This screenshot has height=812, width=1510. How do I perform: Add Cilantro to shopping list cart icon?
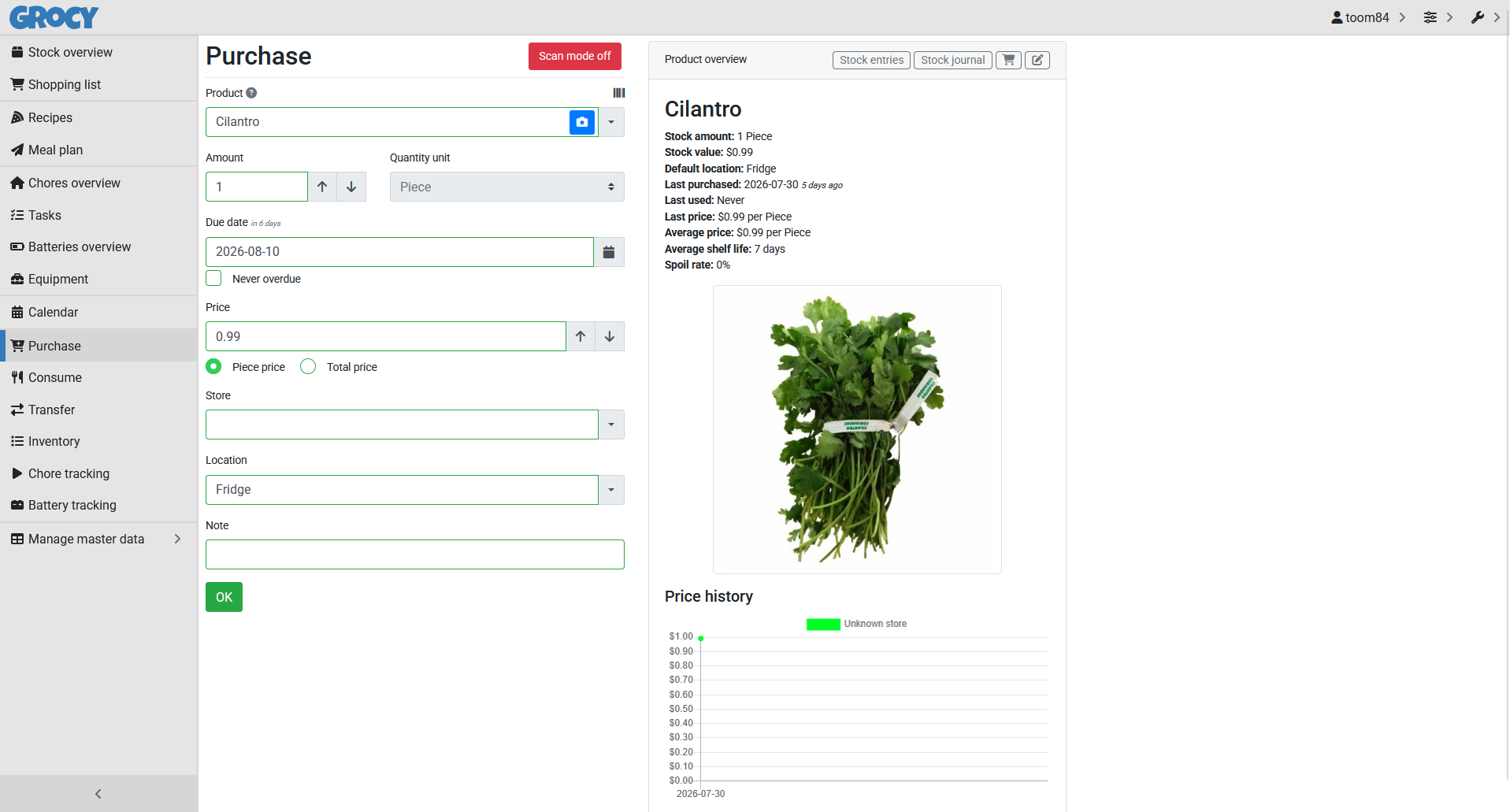[1008, 60]
